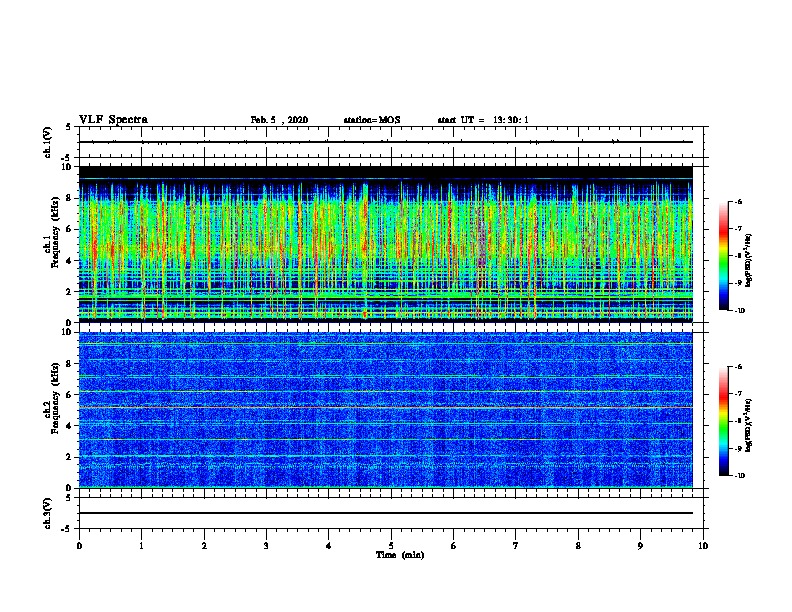Click the "8" tick on Time axis
This screenshot has height=612, width=792.
pyautogui.click(x=578, y=546)
